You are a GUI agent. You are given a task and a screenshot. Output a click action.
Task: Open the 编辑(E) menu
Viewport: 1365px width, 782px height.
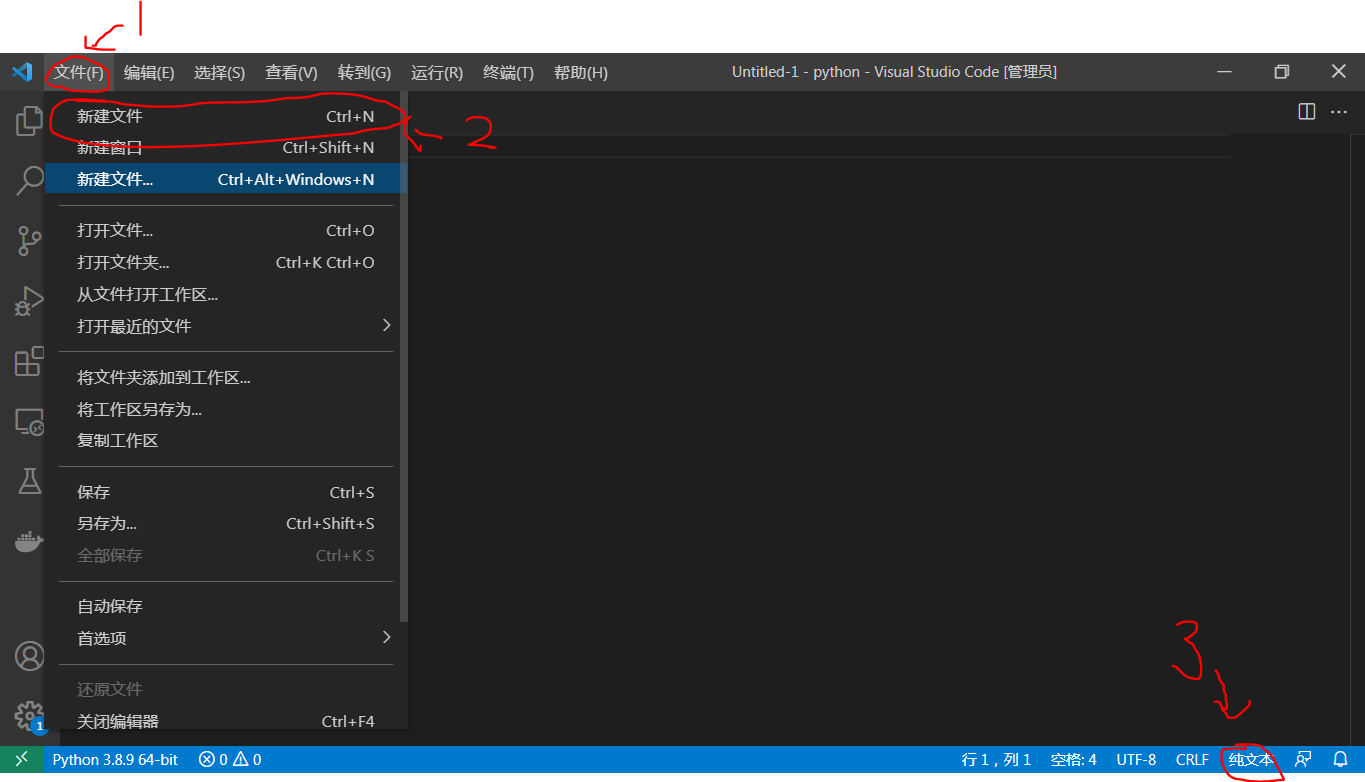coord(149,73)
